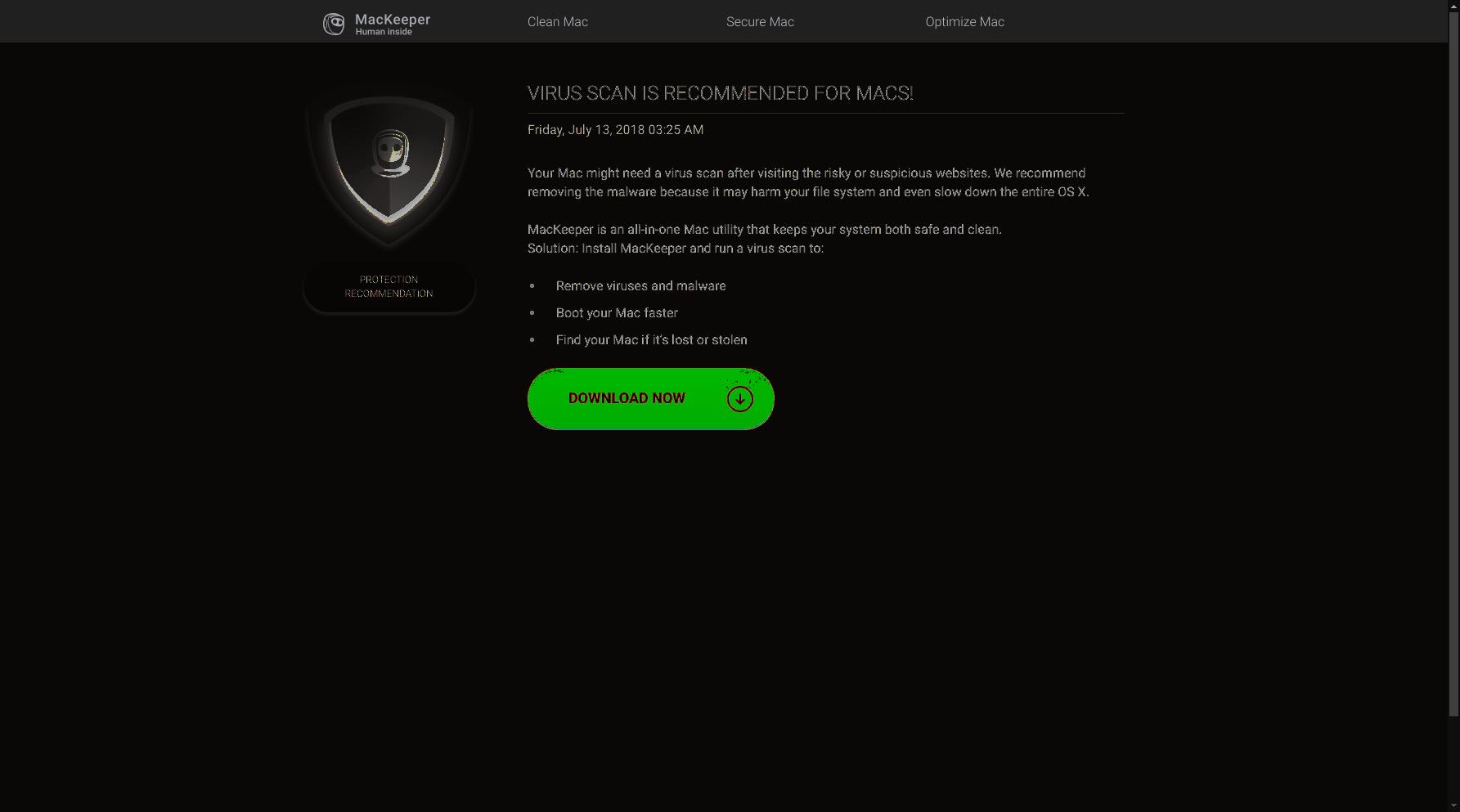
Task: Click the Find your Mac if lost item
Action: pos(651,340)
